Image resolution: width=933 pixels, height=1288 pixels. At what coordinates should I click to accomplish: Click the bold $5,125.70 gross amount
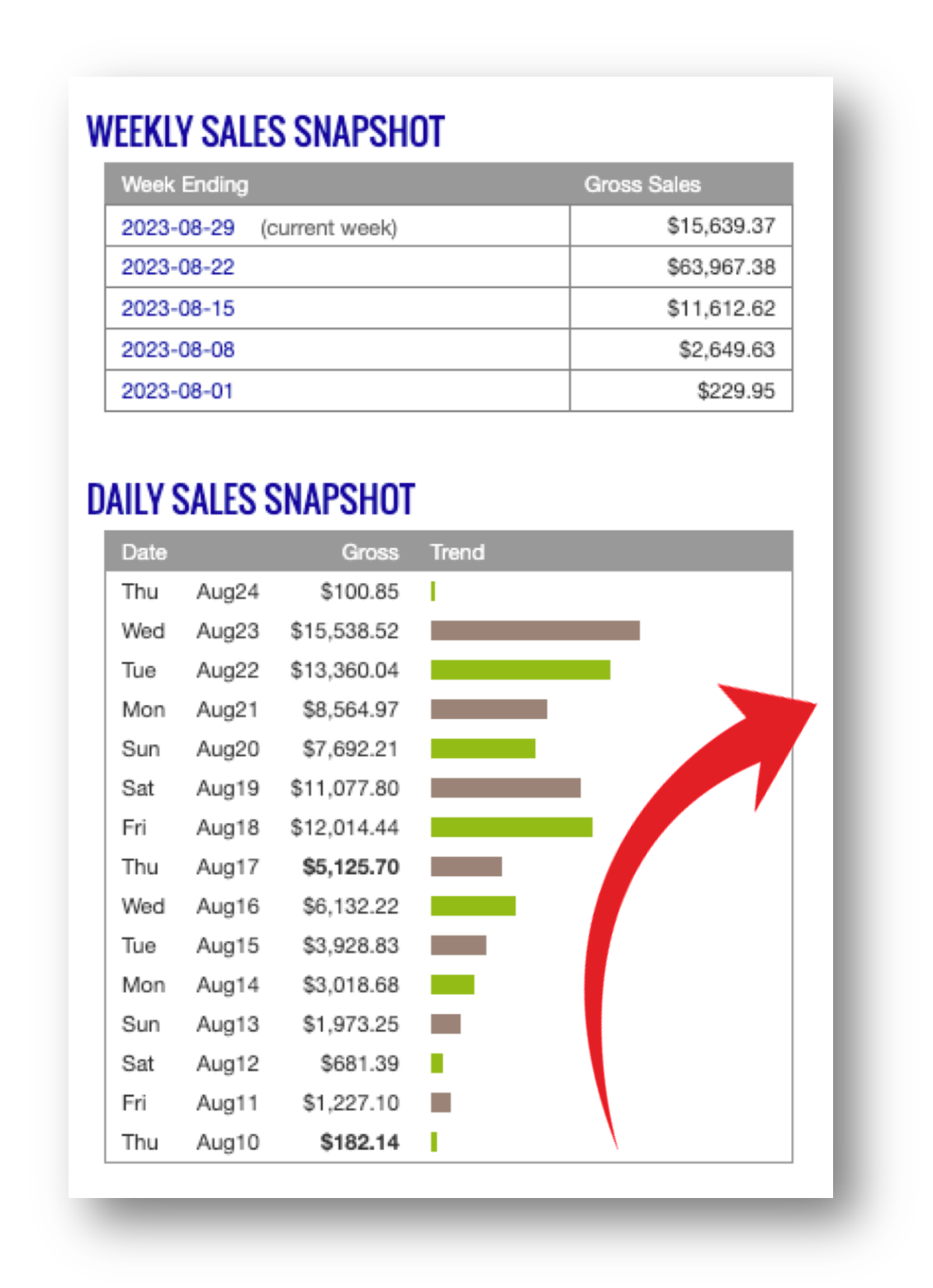pyautogui.click(x=351, y=867)
